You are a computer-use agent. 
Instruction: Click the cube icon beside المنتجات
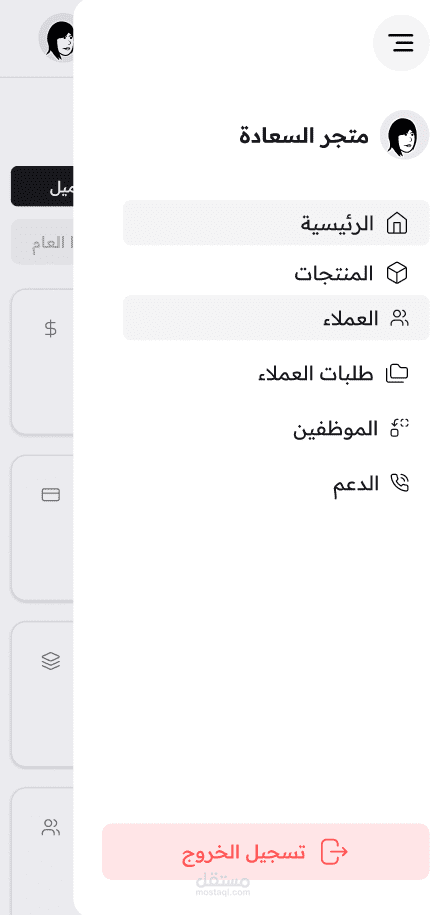(397, 273)
